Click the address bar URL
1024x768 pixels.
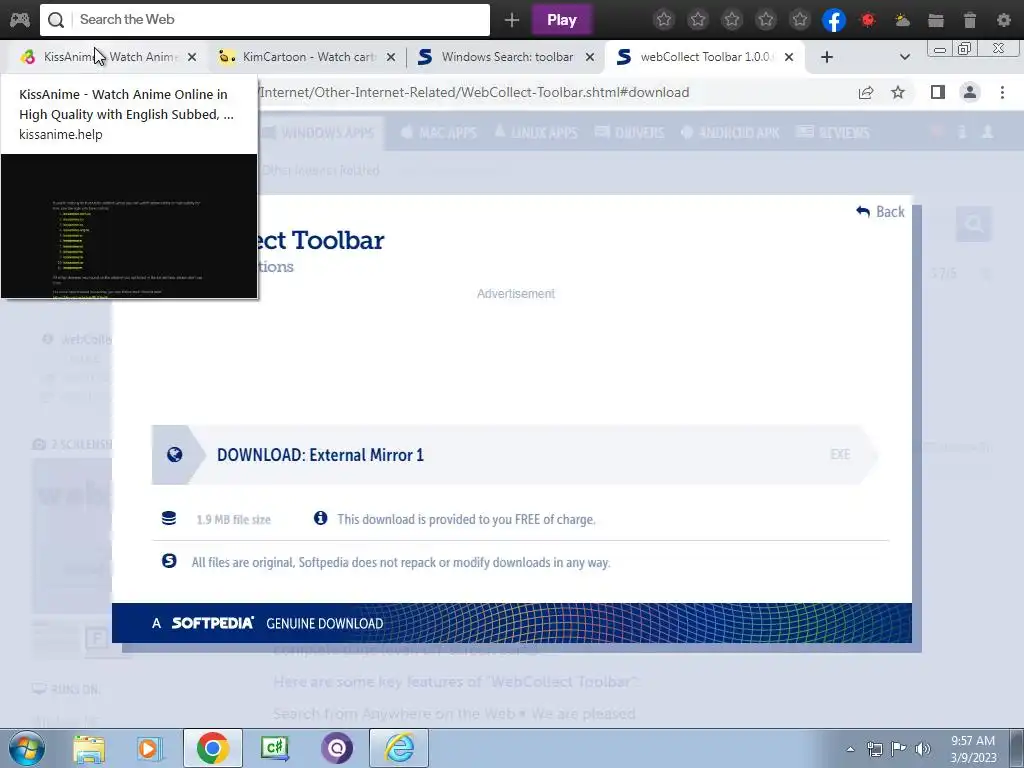pos(474,93)
